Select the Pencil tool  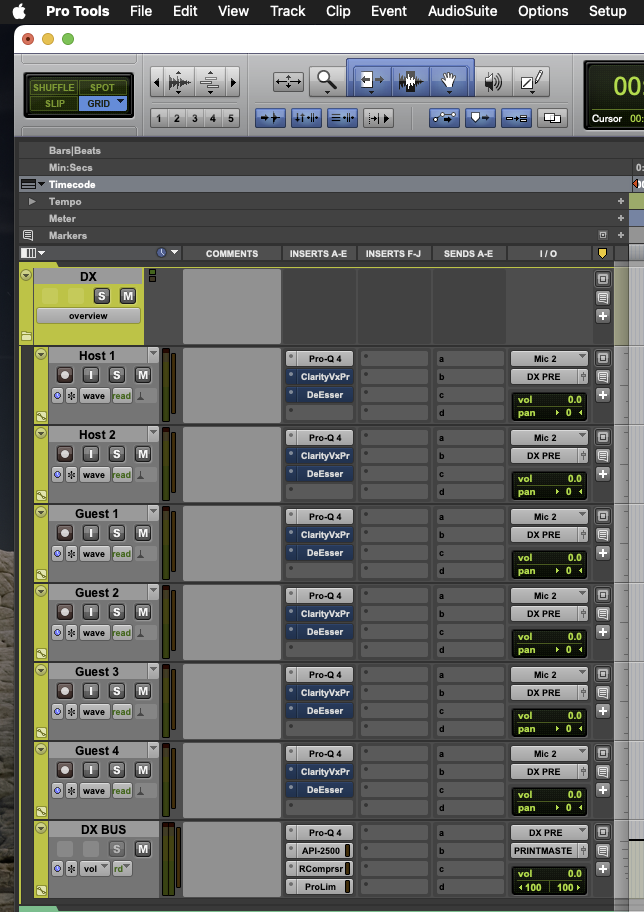[x=532, y=81]
